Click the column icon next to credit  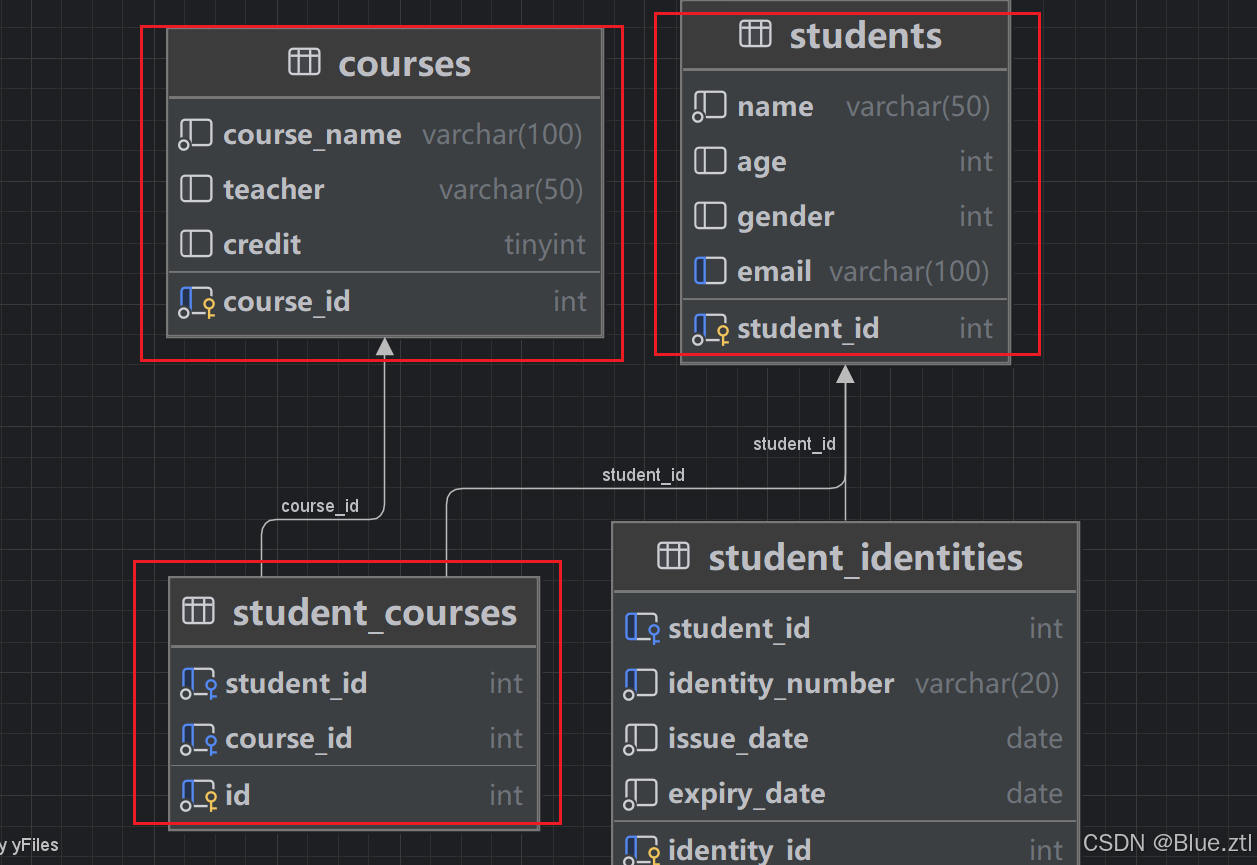coord(196,243)
